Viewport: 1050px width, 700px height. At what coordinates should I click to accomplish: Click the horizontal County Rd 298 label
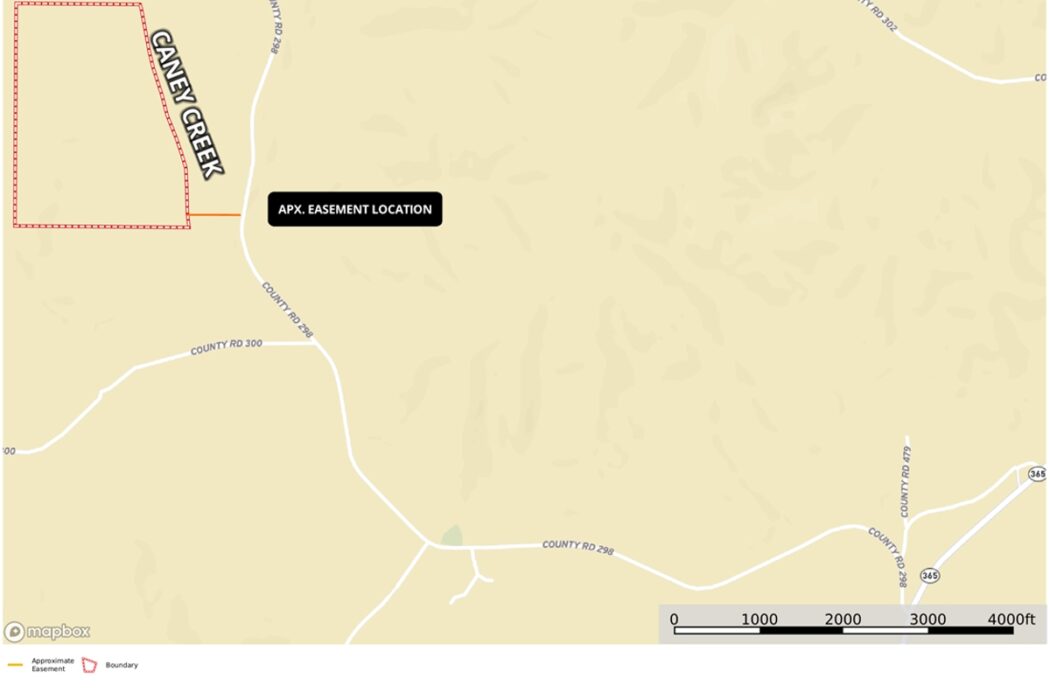[x=578, y=547]
